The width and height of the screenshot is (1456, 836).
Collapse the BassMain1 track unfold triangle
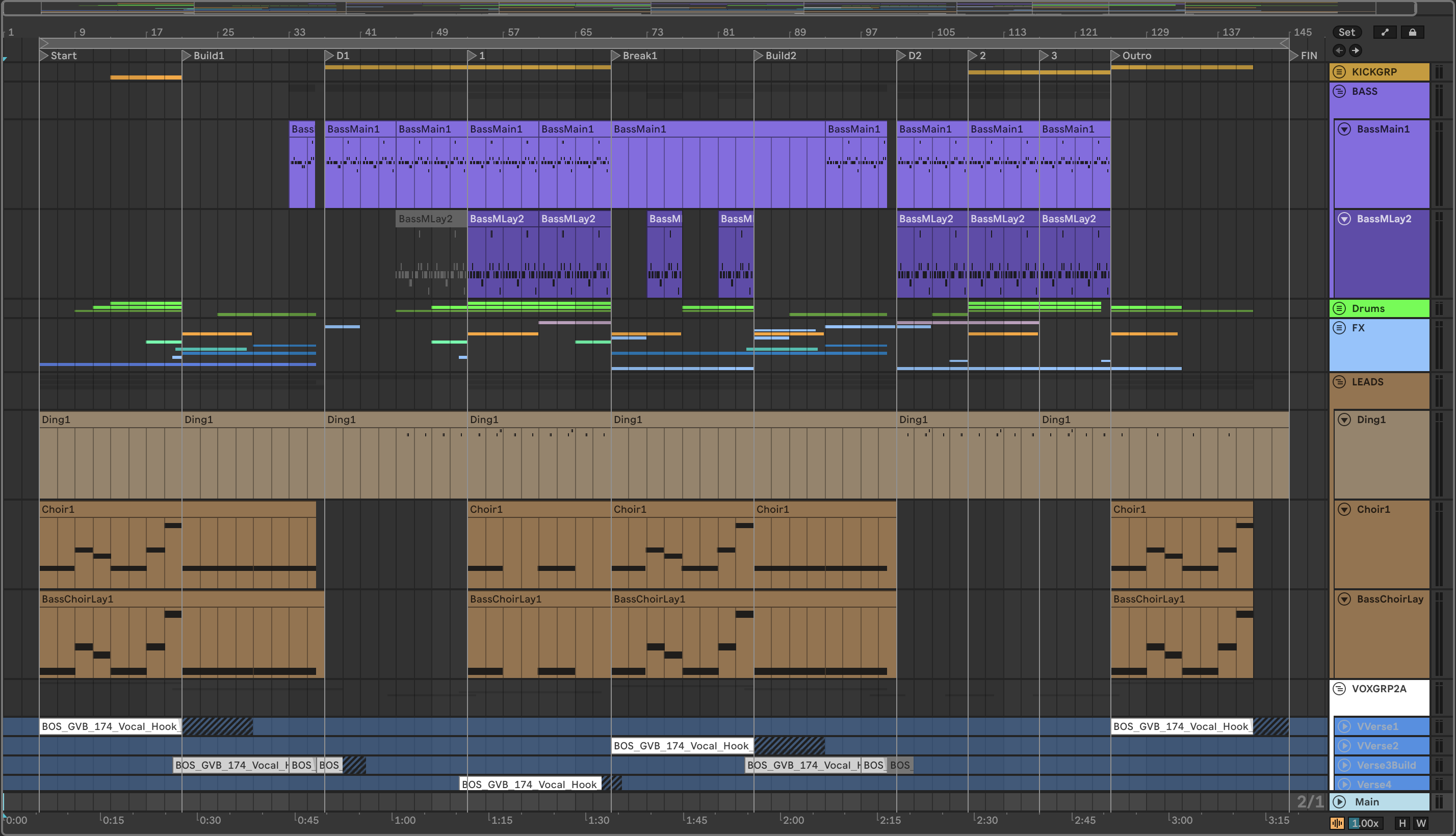(1345, 129)
